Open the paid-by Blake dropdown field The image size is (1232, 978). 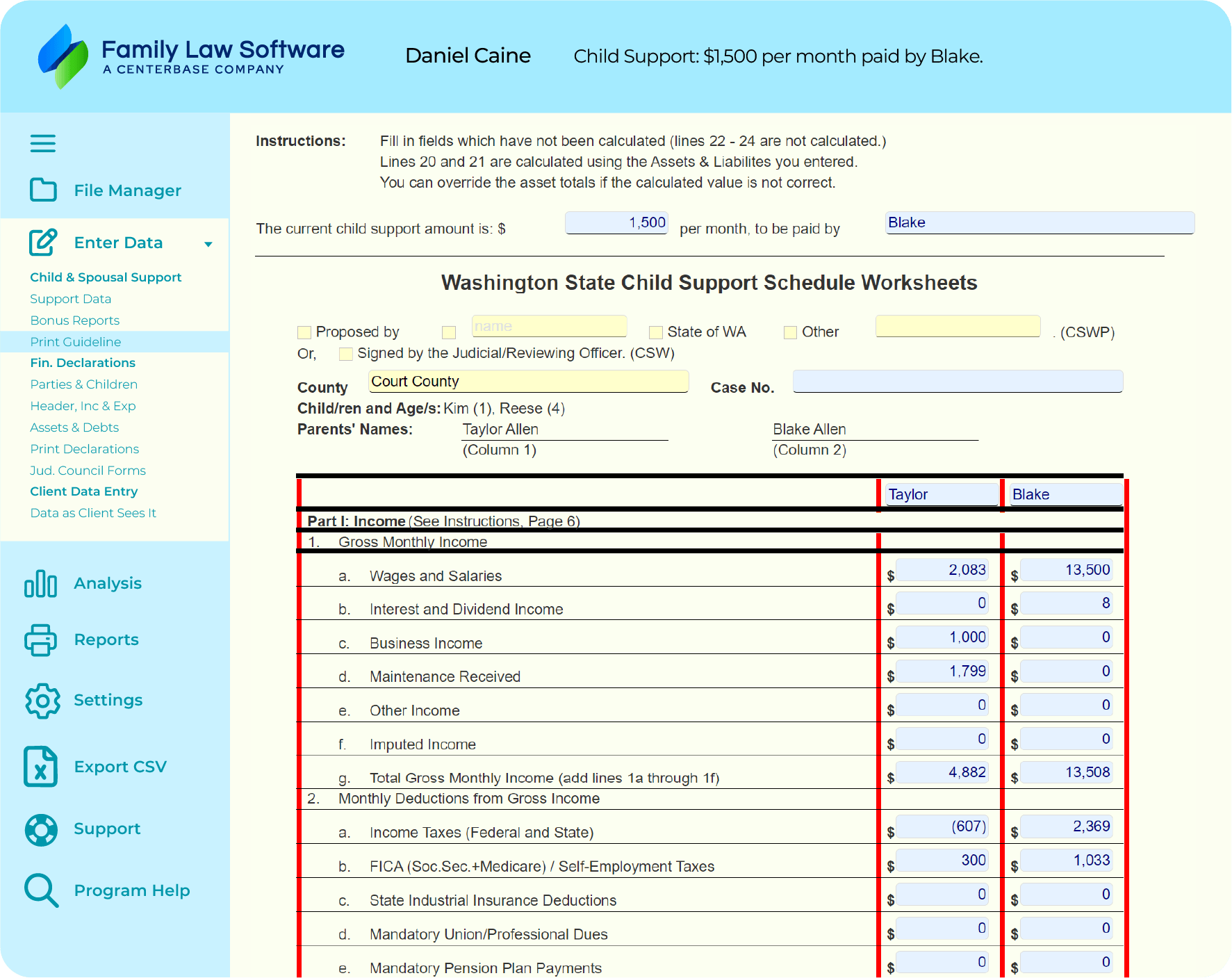[1039, 222]
